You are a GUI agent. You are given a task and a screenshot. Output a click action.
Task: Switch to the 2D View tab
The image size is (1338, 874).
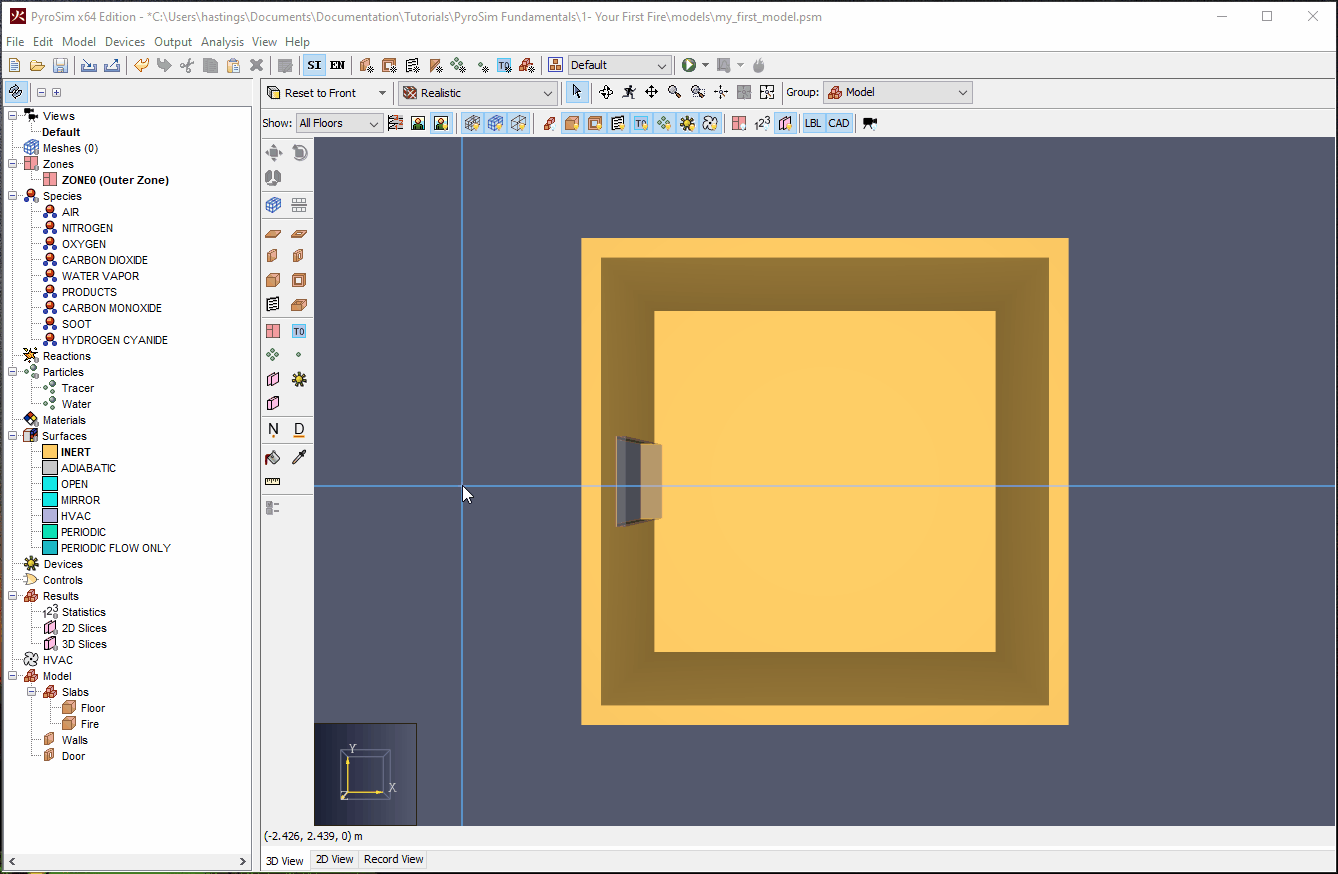[x=334, y=859]
